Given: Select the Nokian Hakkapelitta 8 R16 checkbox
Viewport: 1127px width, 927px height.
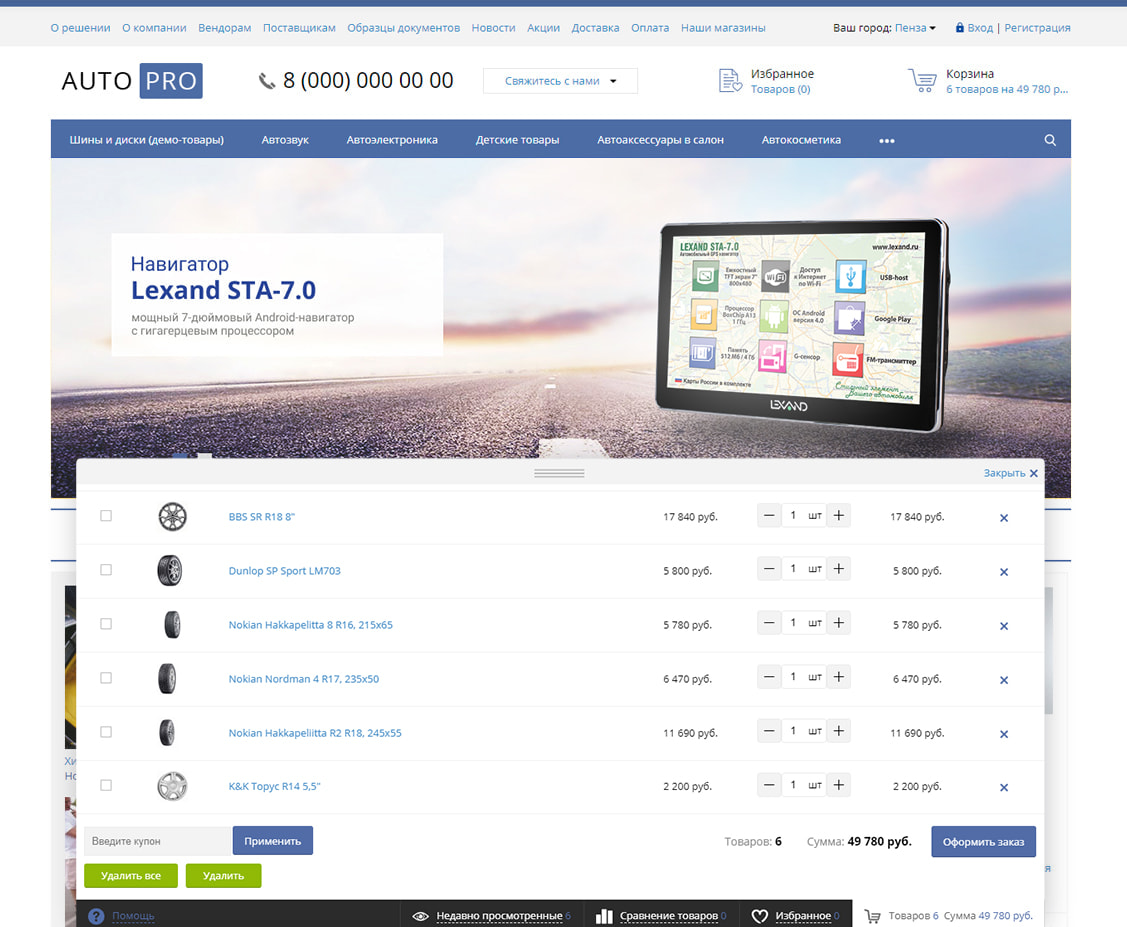Looking at the screenshot, I should tap(106, 624).
